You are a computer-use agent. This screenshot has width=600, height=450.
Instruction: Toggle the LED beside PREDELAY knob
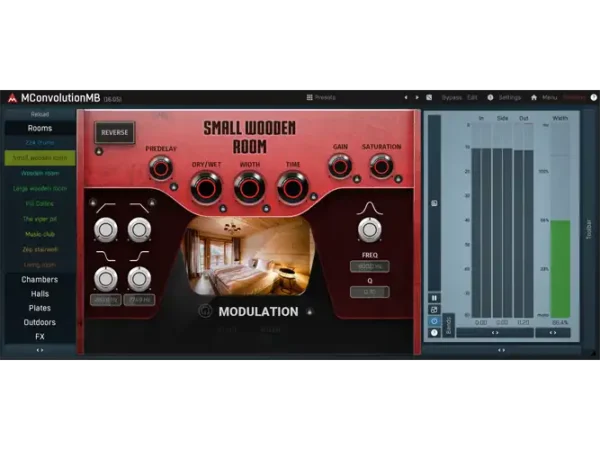coord(174,187)
